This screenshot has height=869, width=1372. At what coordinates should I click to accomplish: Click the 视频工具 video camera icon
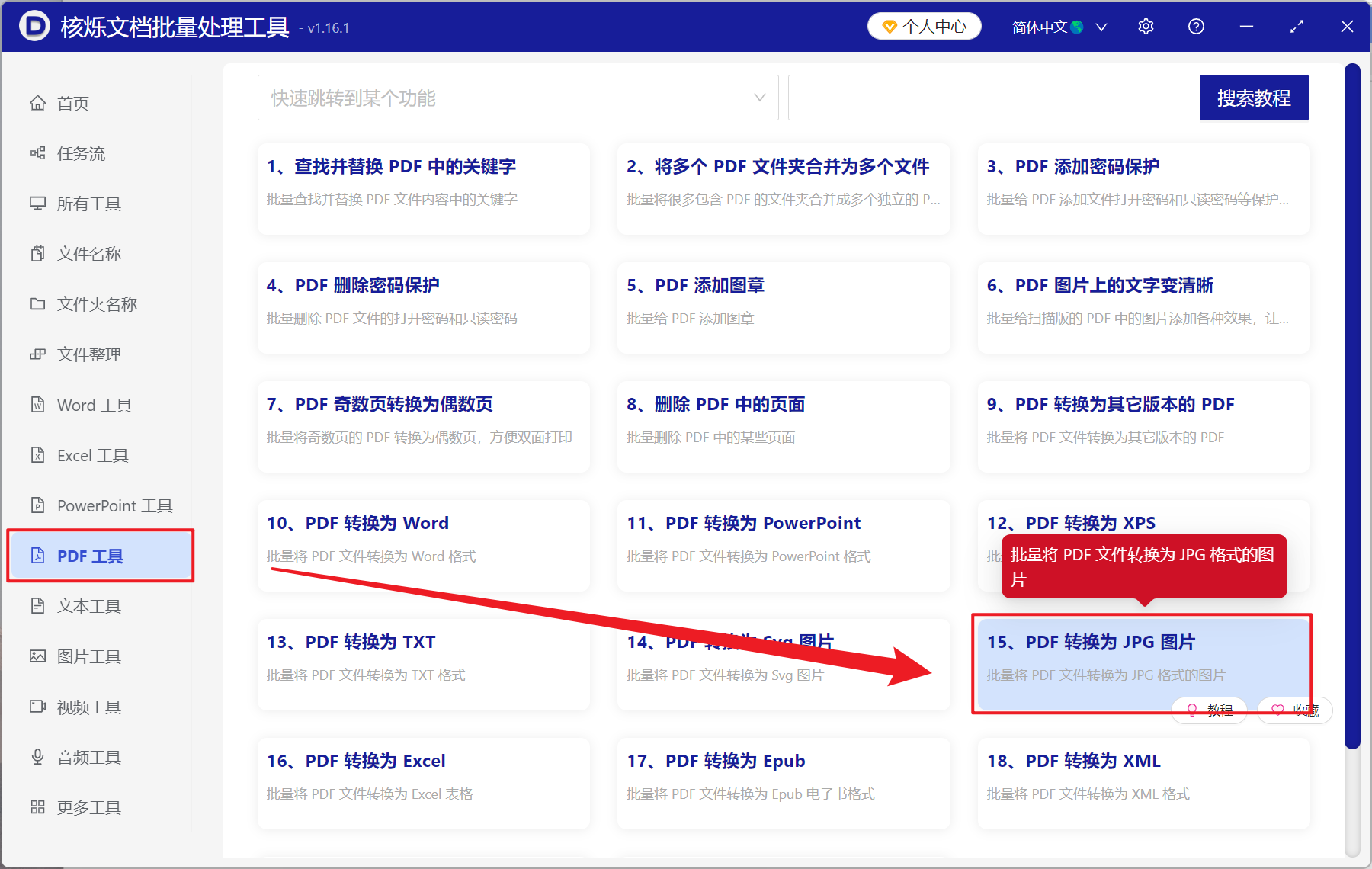(x=38, y=706)
